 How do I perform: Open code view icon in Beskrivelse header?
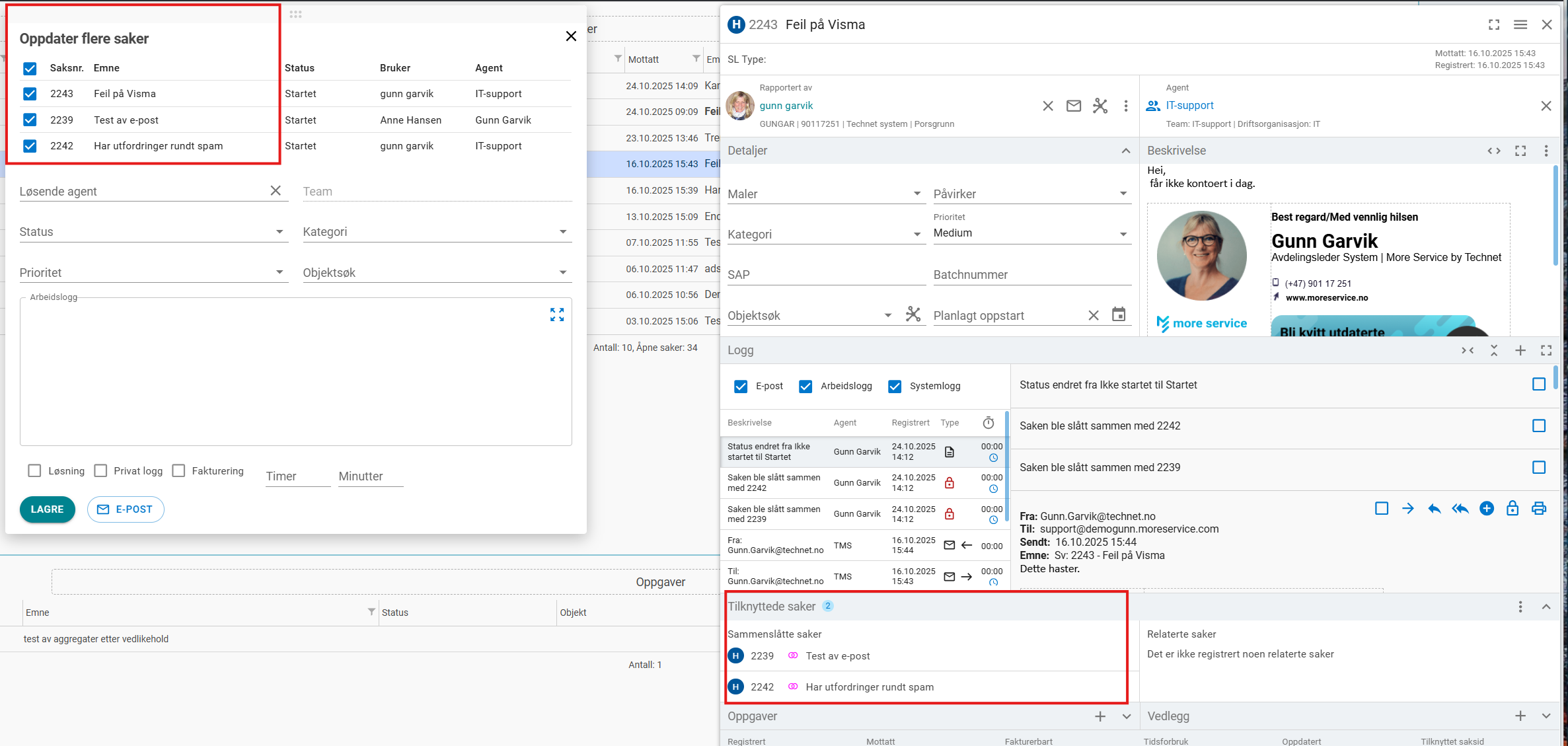point(1494,151)
